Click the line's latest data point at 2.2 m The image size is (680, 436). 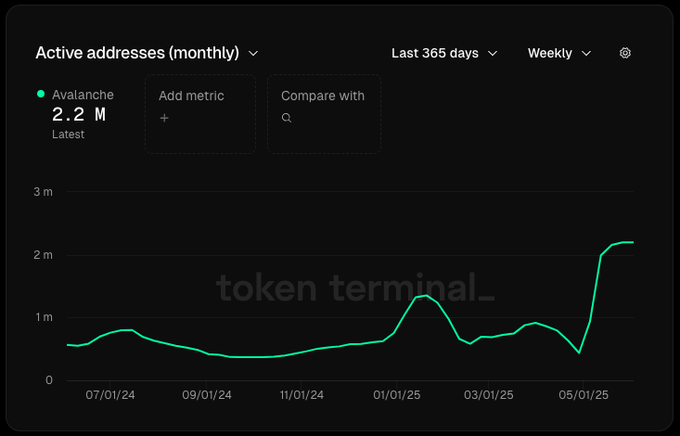[x=633, y=242]
